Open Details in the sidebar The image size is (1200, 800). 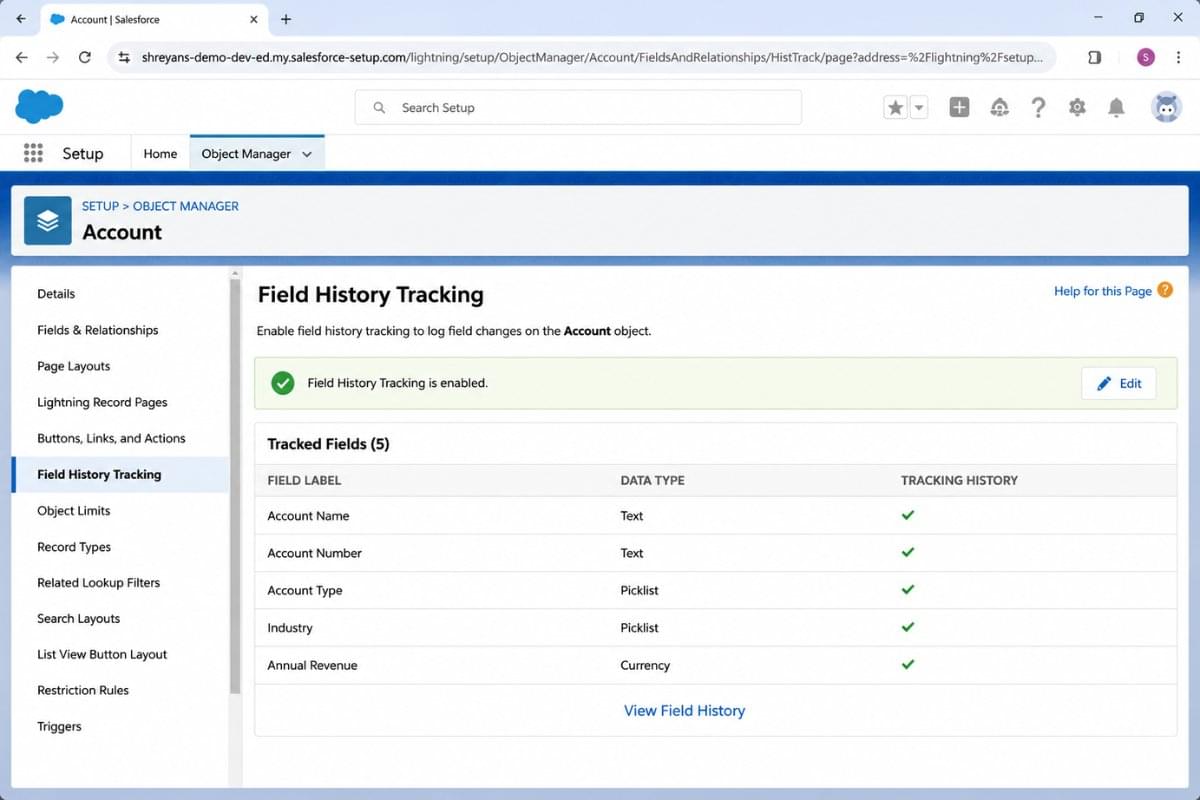coord(56,294)
